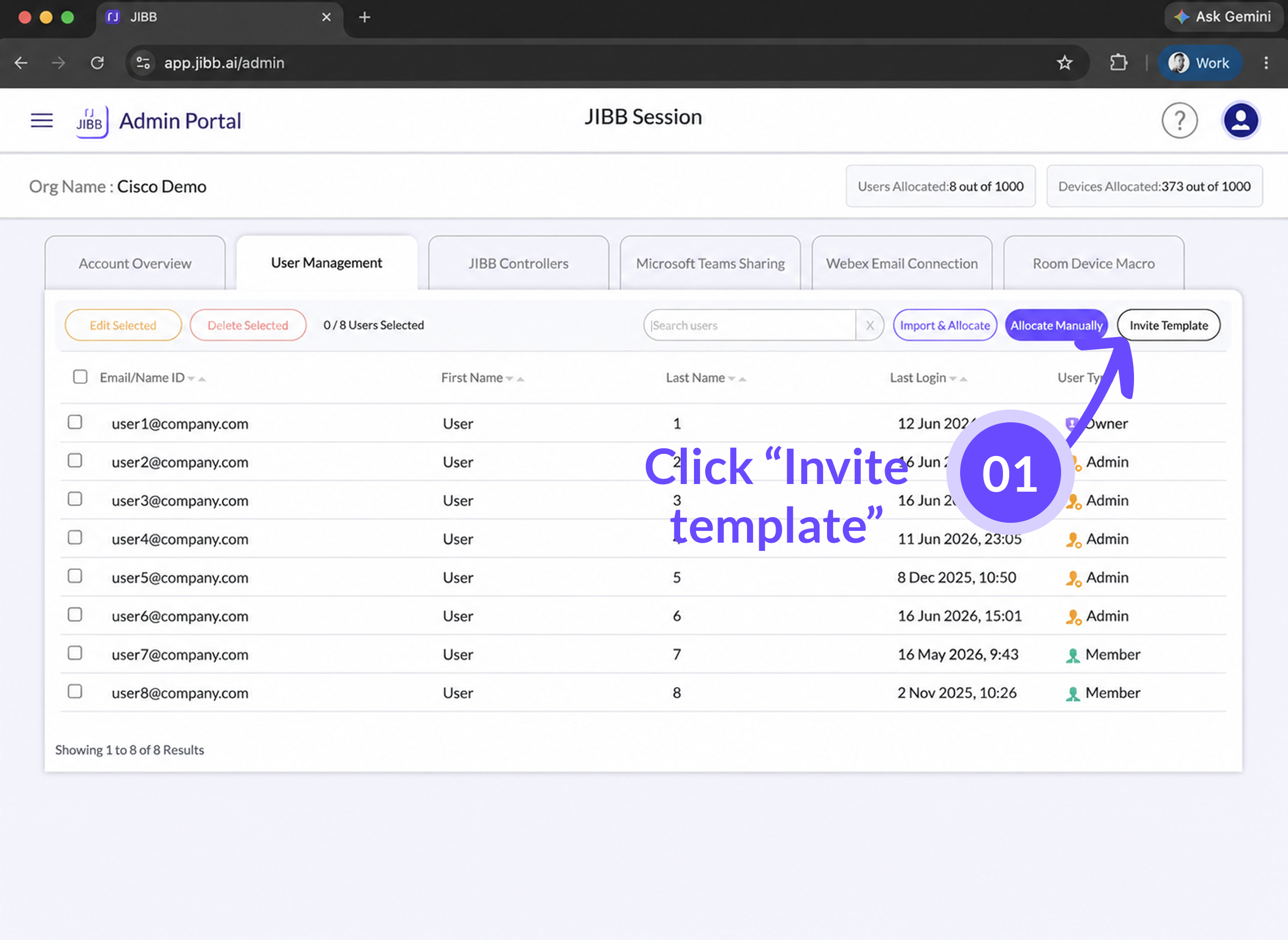This screenshot has width=1288, height=940.
Task: Open Room Device Macro tab
Action: click(1093, 264)
